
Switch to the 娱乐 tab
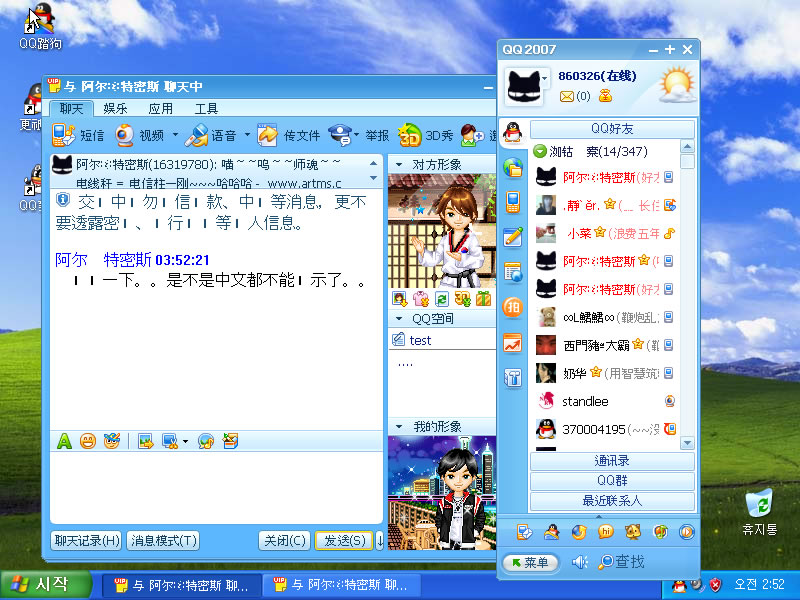pyautogui.click(x=115, y=109)
